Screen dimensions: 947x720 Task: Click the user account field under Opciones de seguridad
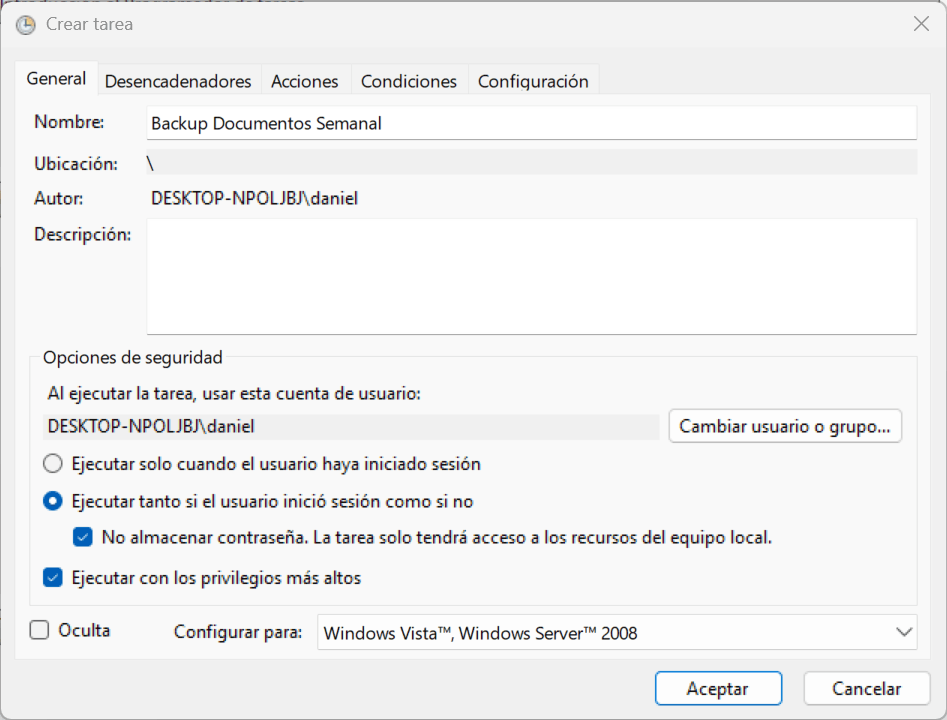[x=352, y=426]
